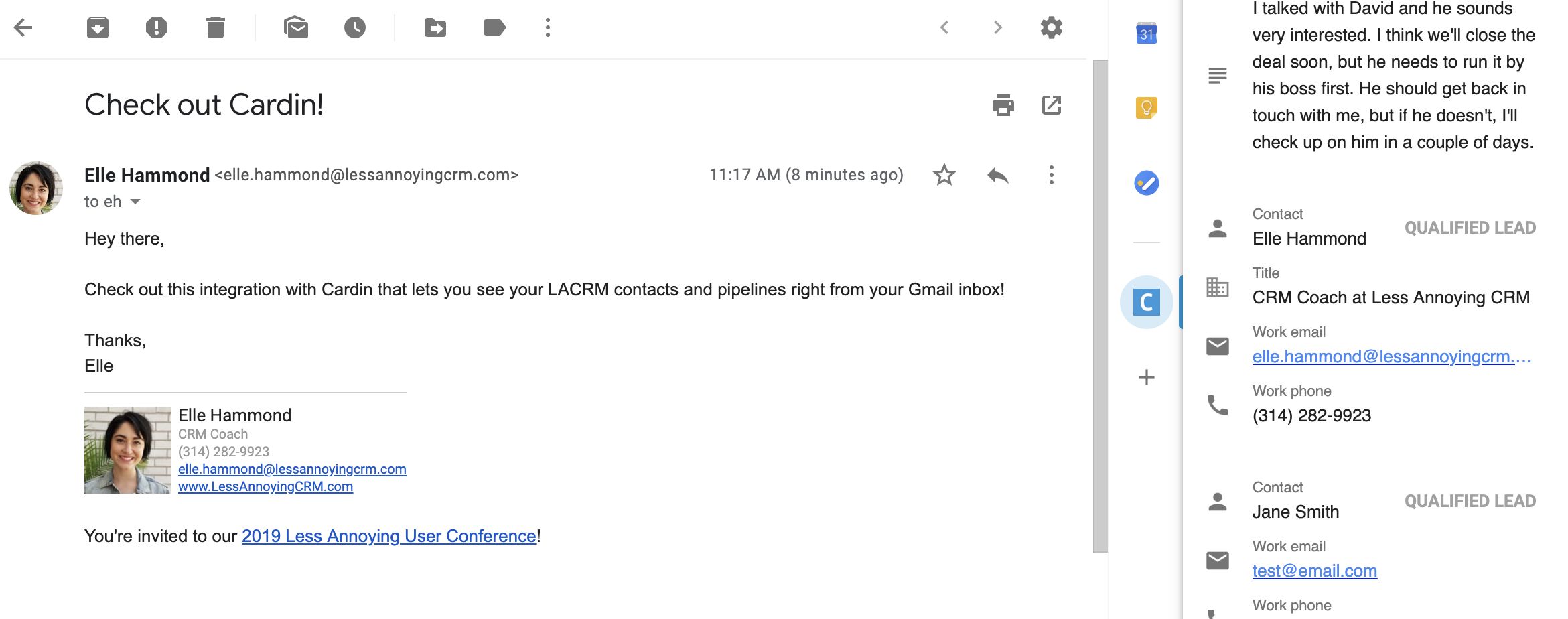Viewport: 1568px width, 619px height.
Task: Open the www.LessAnnoyingCRM.com signature link
Action: 265,486
